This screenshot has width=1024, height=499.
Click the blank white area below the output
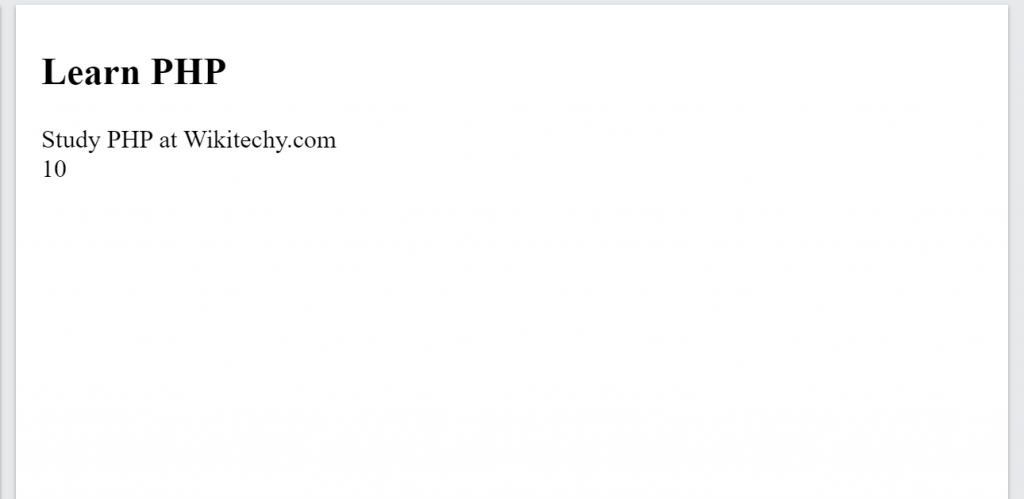[x=500, y=350]
